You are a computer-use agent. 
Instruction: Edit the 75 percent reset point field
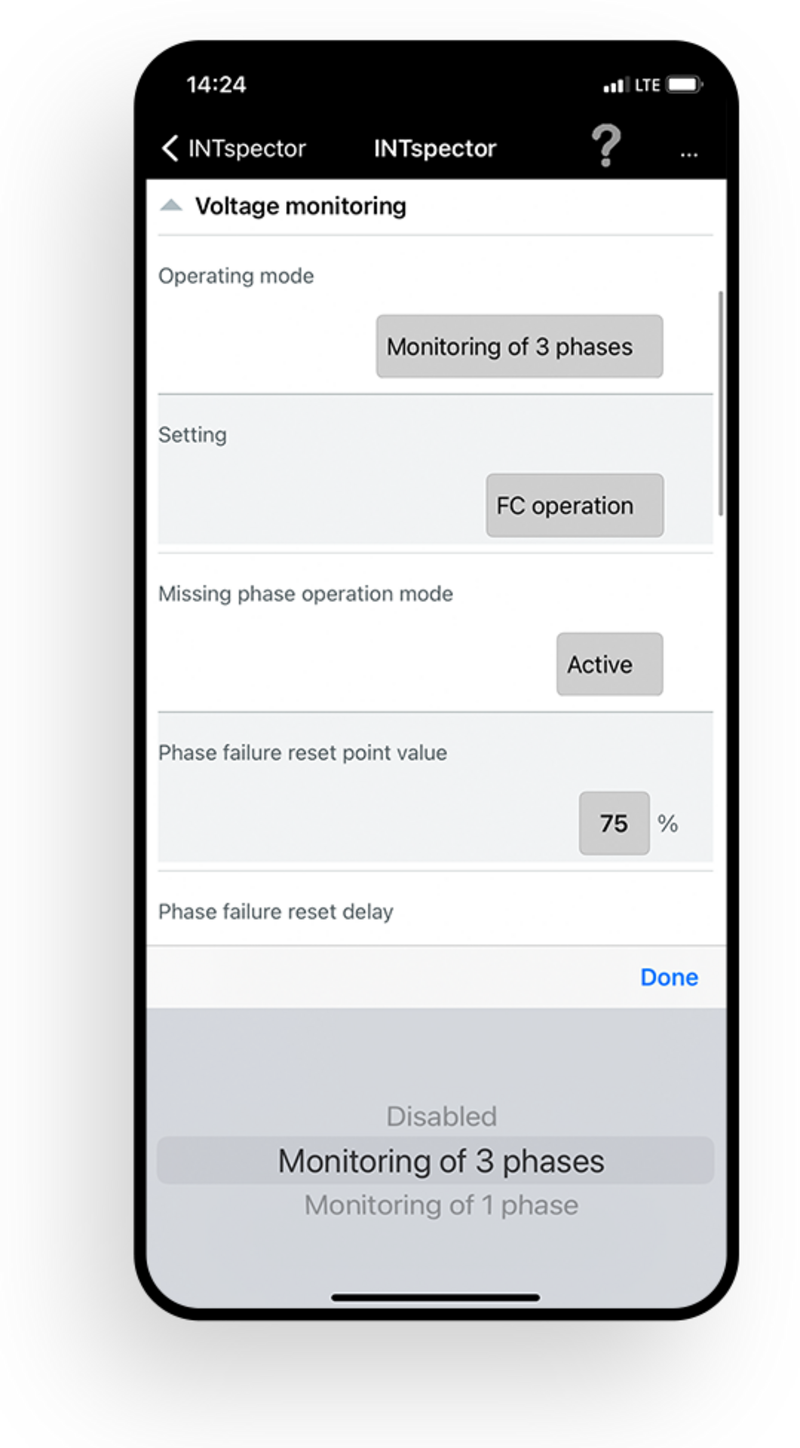(x=614, y=823)
